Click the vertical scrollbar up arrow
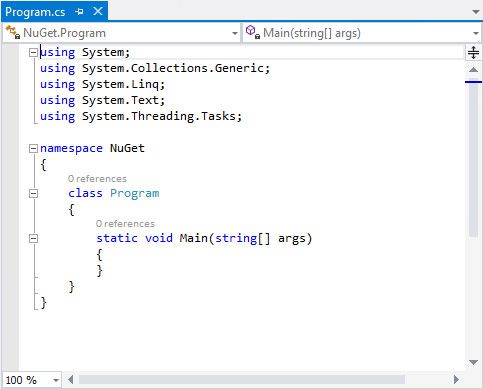 [x=473, y=70]
